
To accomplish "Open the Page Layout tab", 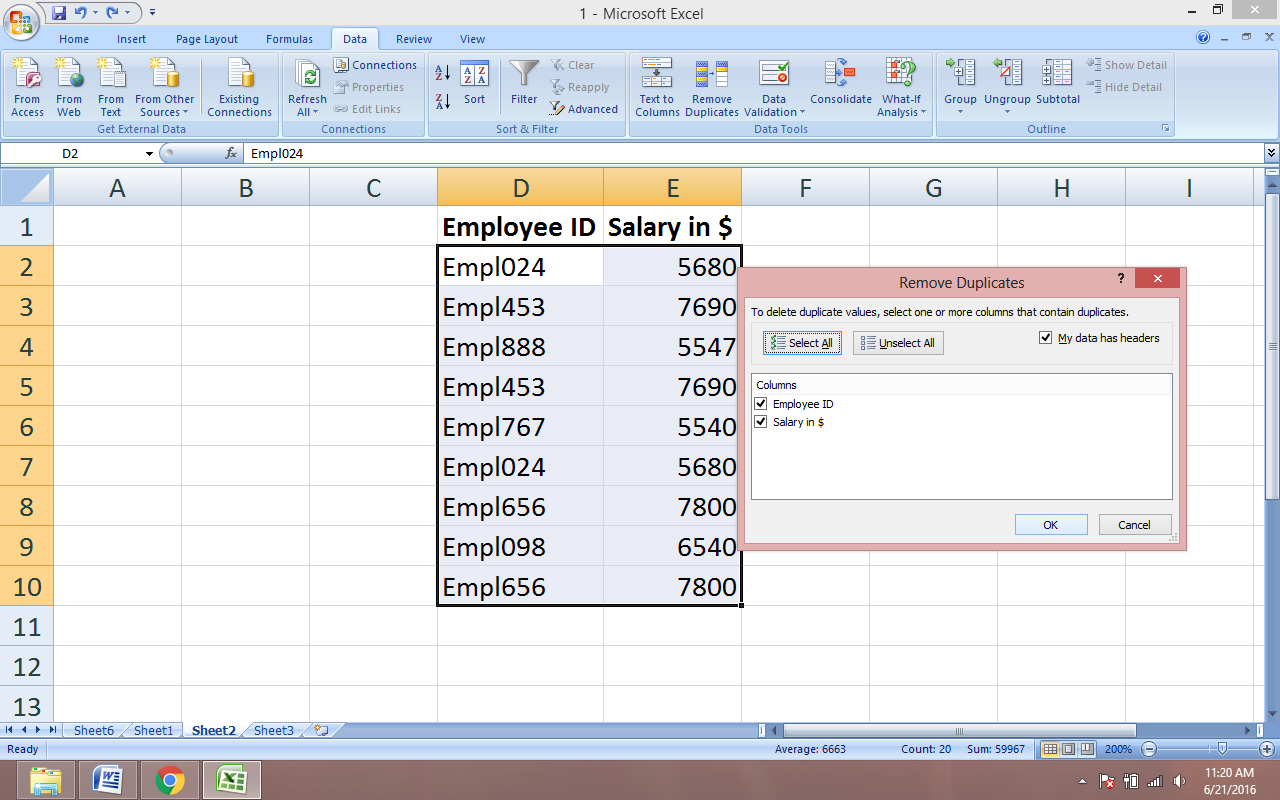I will 207,39.
